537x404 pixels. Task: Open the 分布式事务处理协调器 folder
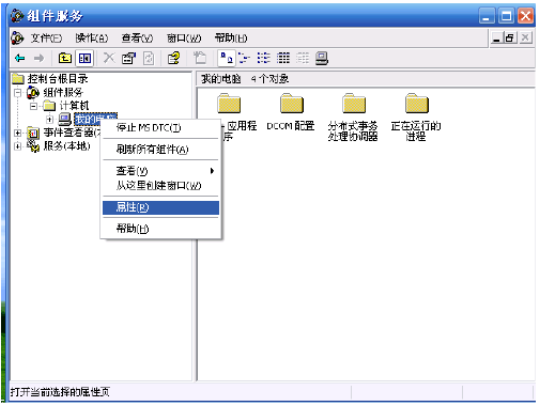(353, 117)
